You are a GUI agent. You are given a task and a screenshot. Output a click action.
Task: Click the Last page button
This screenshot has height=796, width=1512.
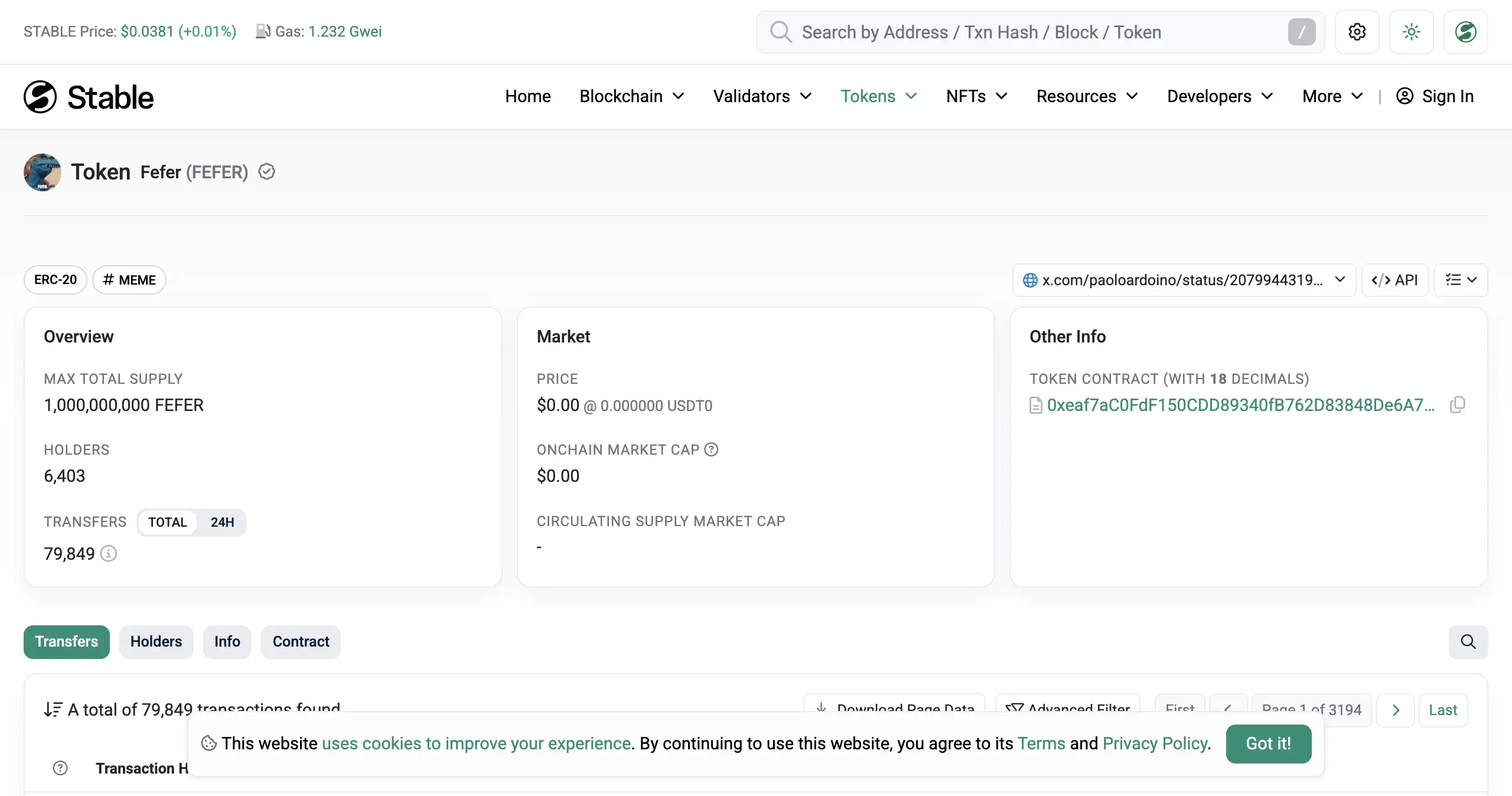pos(1443,710)
